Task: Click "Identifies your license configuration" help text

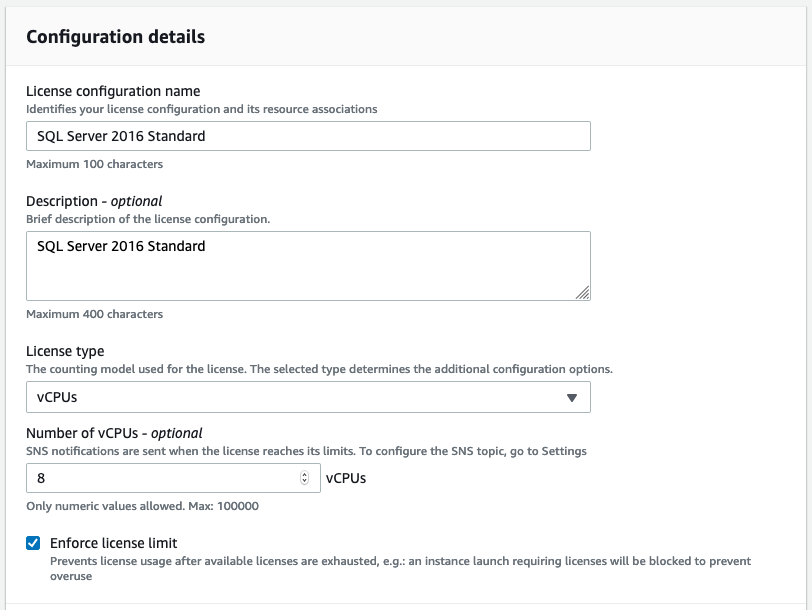Action: click(201, 109)
